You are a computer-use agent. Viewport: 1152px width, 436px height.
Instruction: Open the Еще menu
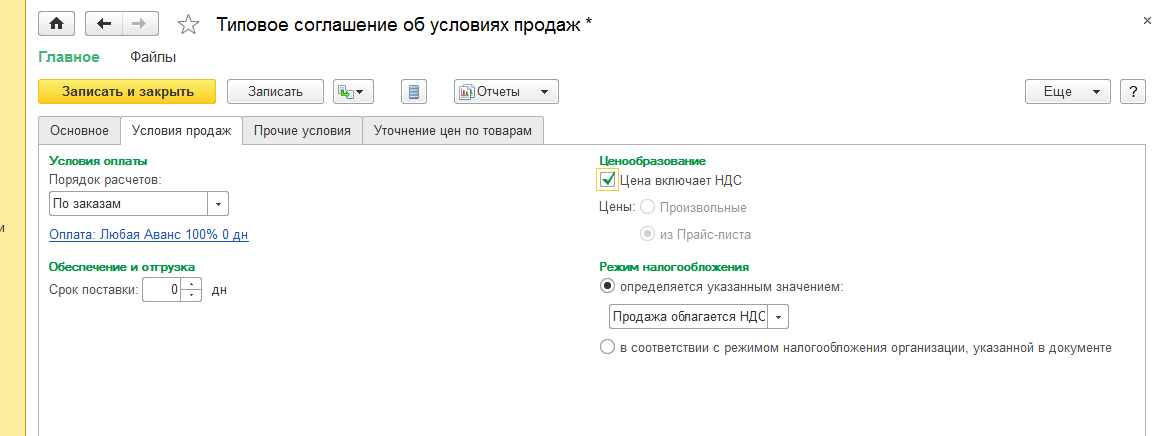point(1067,92)
